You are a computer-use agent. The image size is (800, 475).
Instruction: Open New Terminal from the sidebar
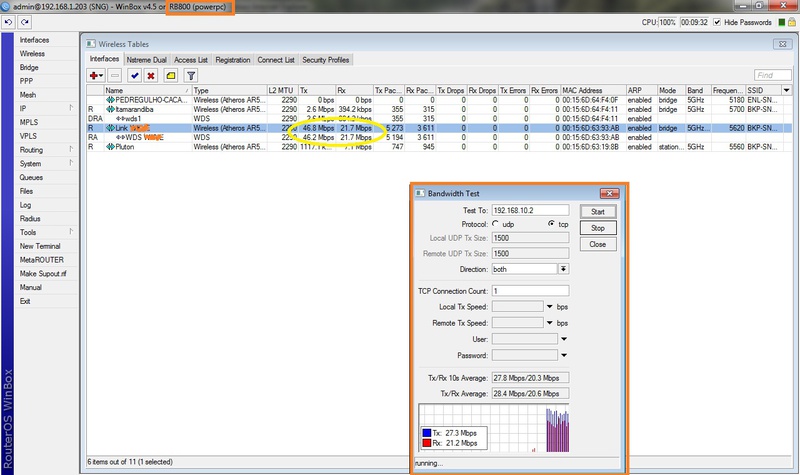tap(40, 245)
